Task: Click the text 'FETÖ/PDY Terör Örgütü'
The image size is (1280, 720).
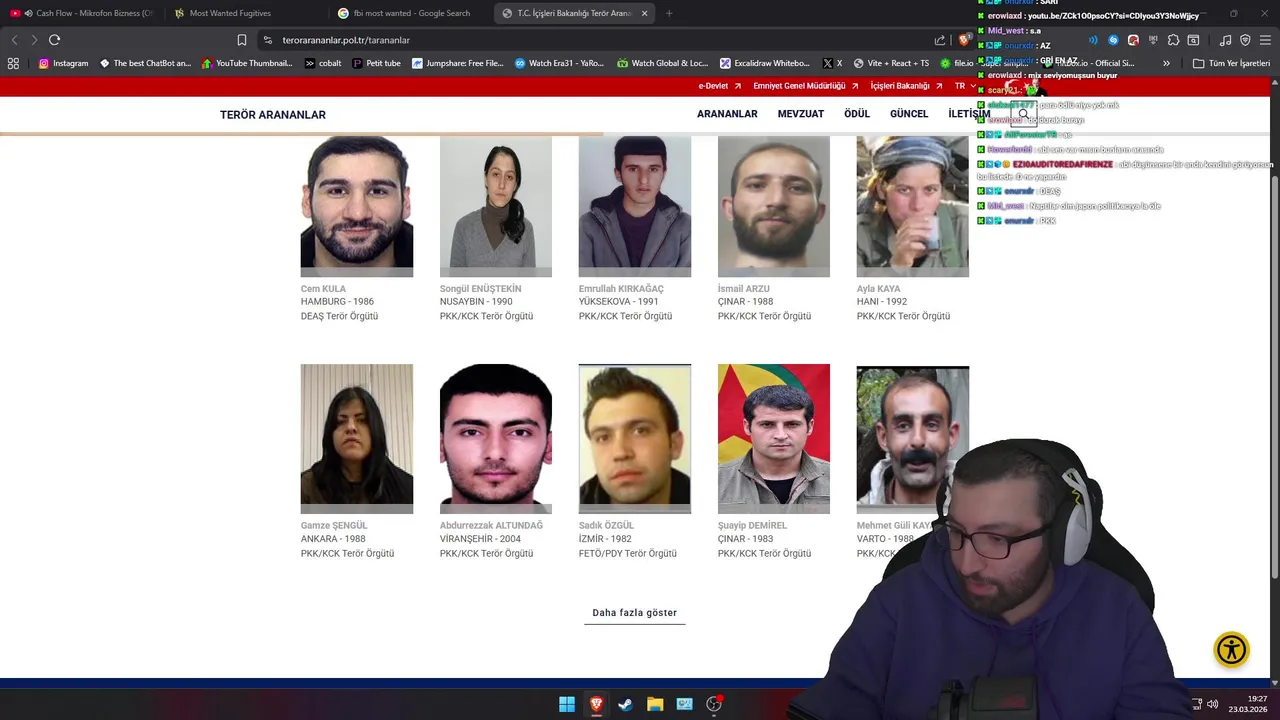Action: tap(628, 553)
